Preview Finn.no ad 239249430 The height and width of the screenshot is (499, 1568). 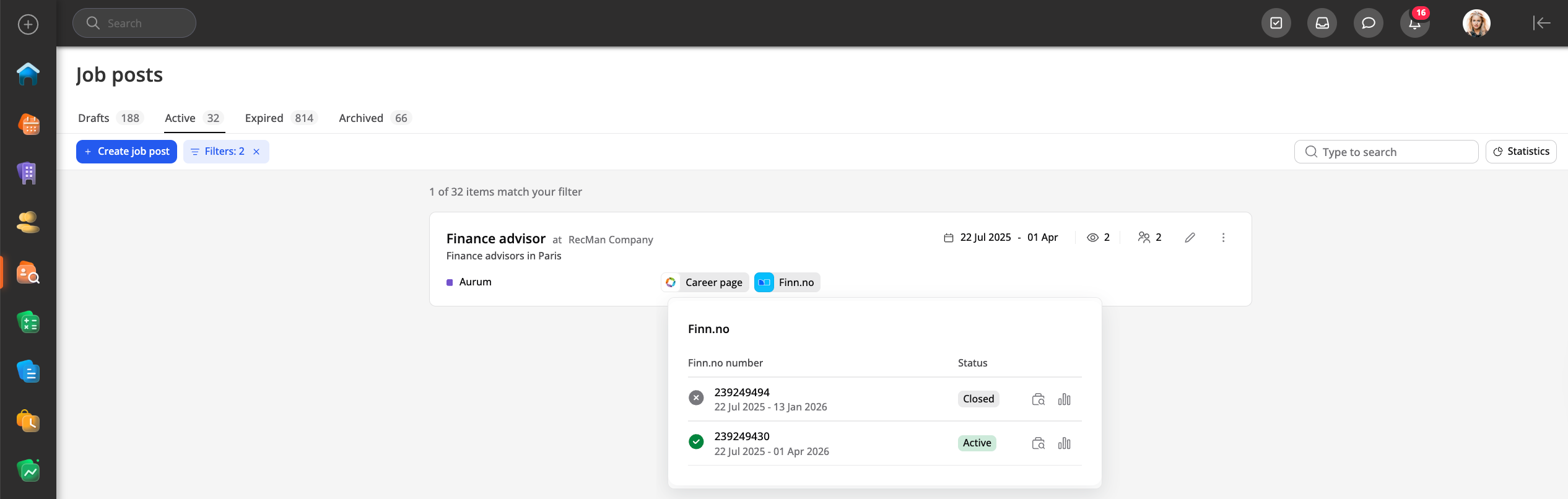pyautogui.click(x=1038, y=443)
